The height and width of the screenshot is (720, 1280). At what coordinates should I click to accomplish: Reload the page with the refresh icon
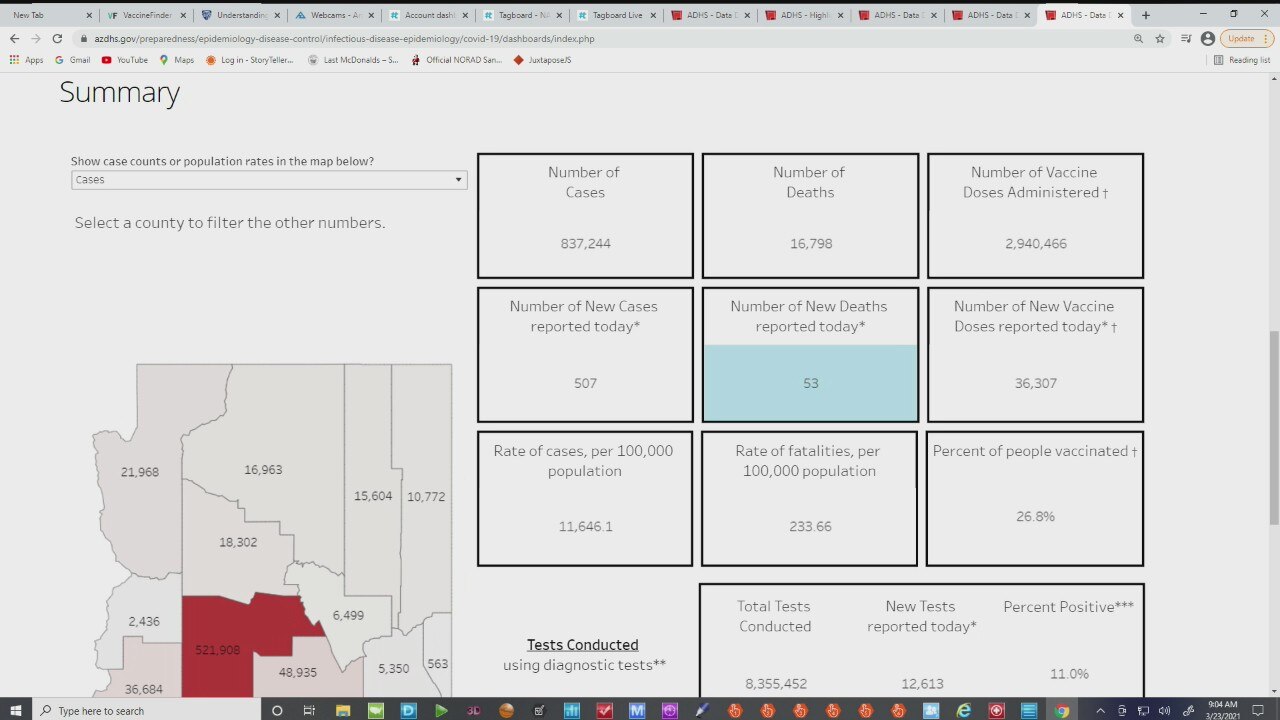(57, 38)
